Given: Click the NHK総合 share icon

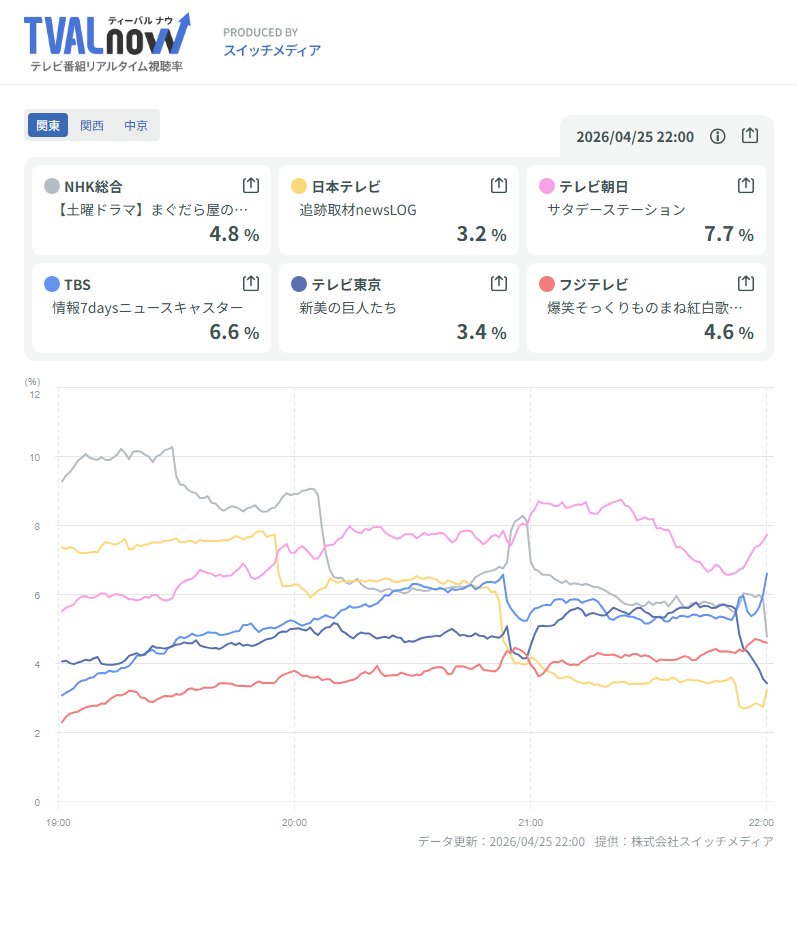Looking at the screenshot, I should tap(251, 185).
